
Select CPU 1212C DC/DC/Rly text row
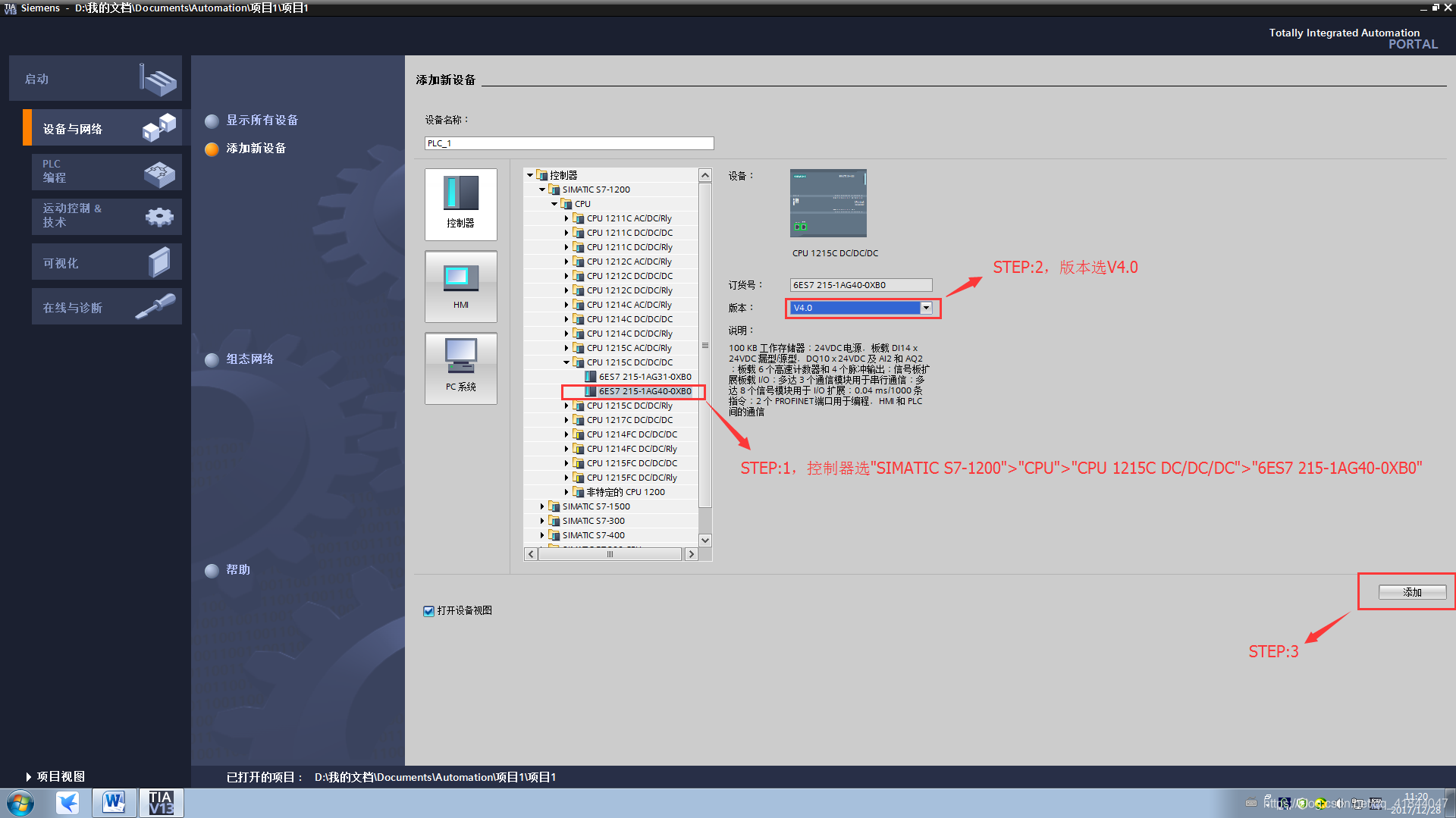click(x=629, y=290)
